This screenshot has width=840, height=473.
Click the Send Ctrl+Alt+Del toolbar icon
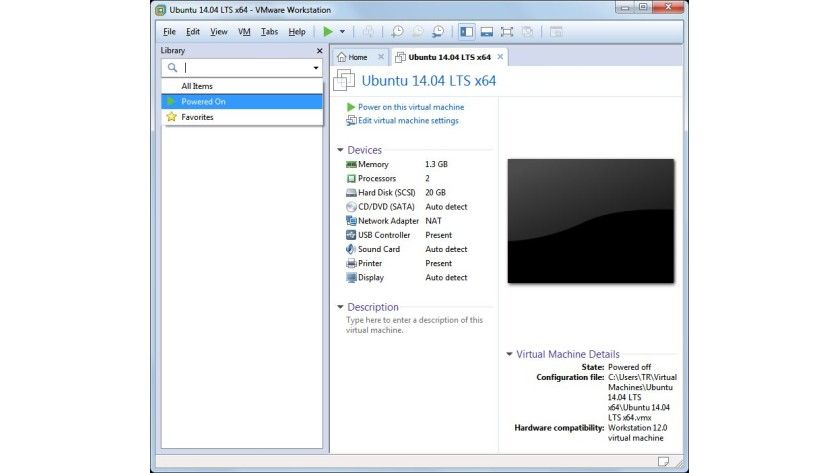368,32
